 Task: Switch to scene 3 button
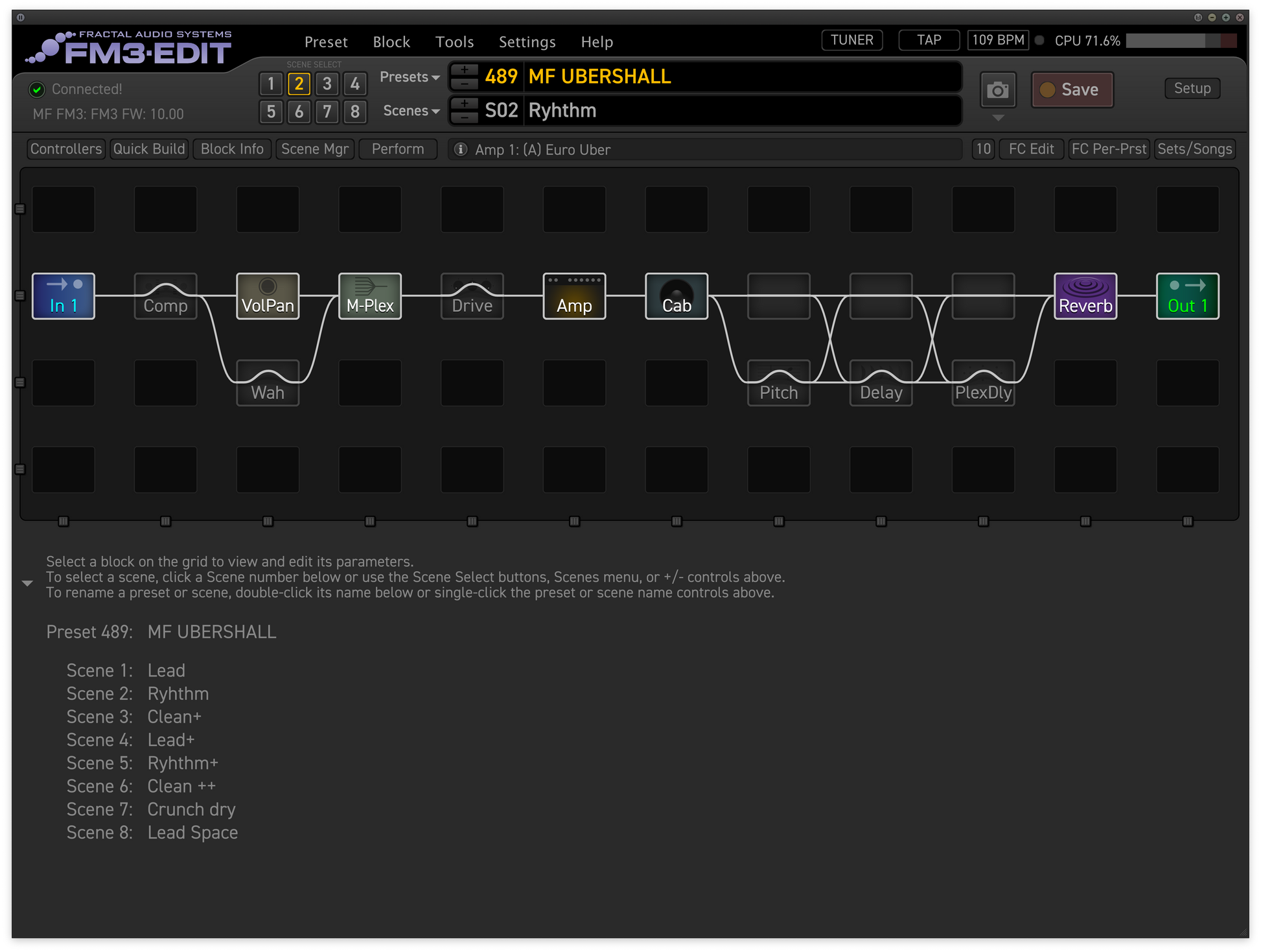tap(327, 84)
